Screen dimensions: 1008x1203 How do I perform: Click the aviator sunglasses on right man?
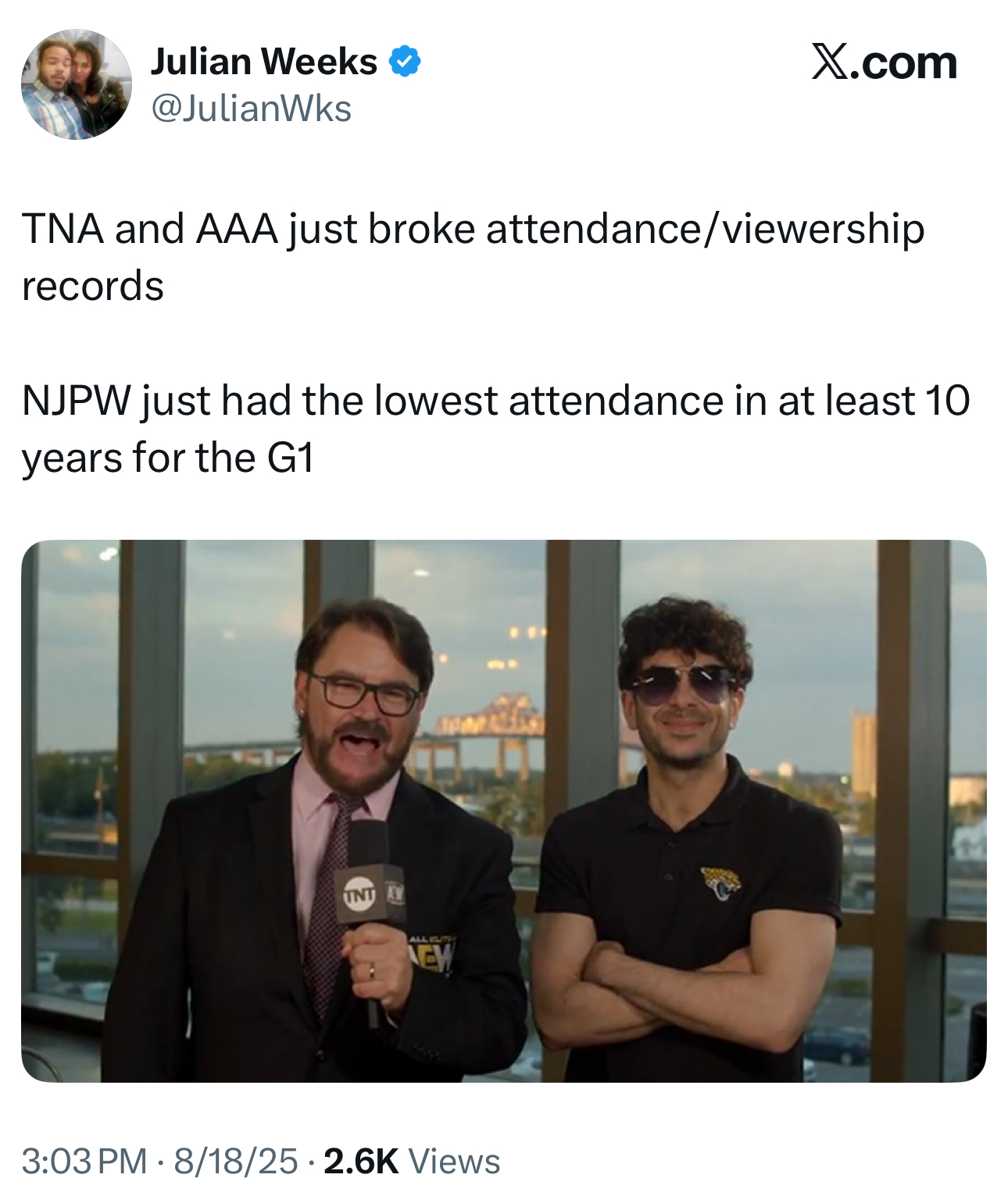[682, 685]
